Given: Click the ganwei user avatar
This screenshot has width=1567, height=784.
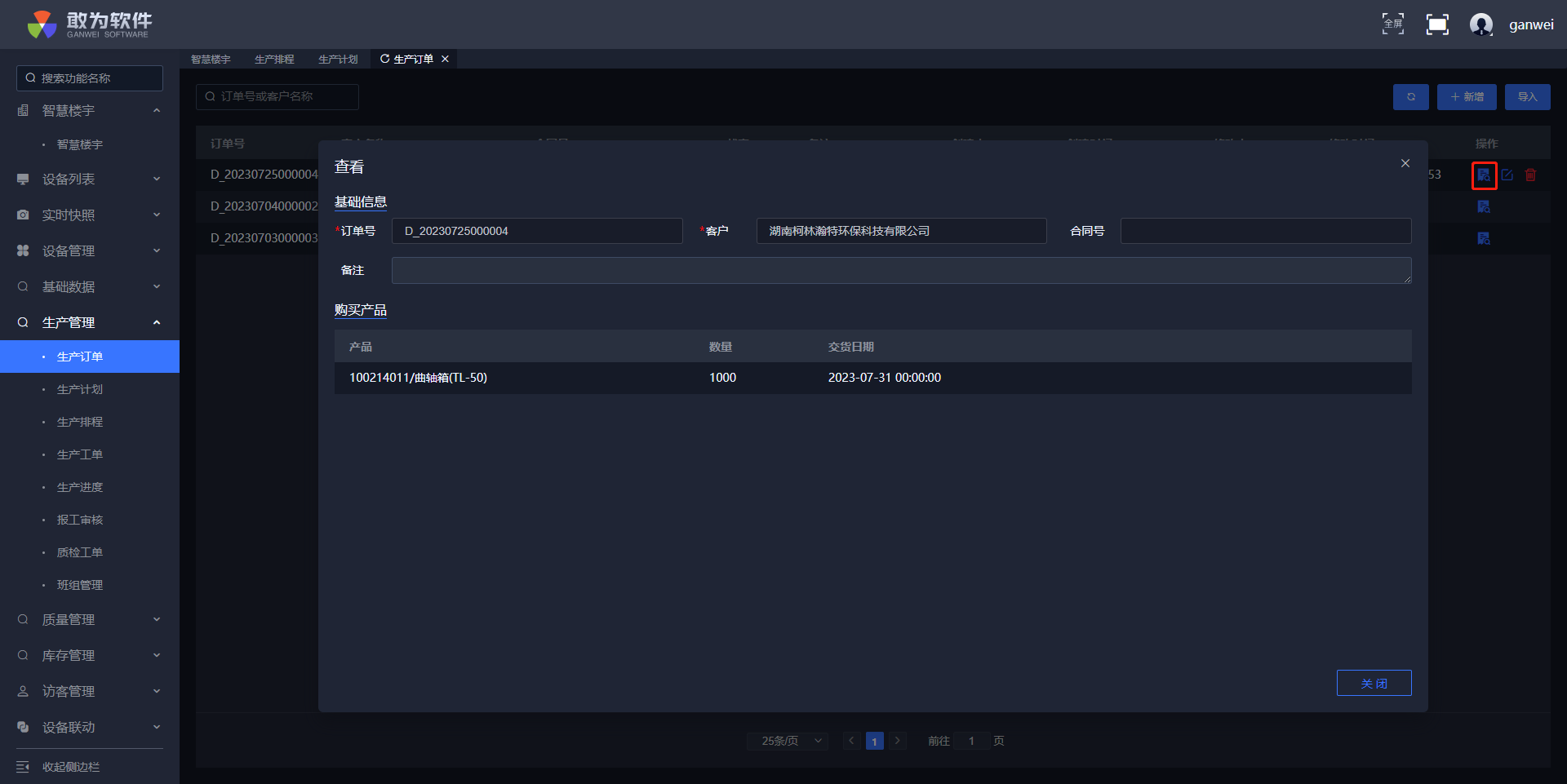Looking at the screenshot, I should [1480, 24].
